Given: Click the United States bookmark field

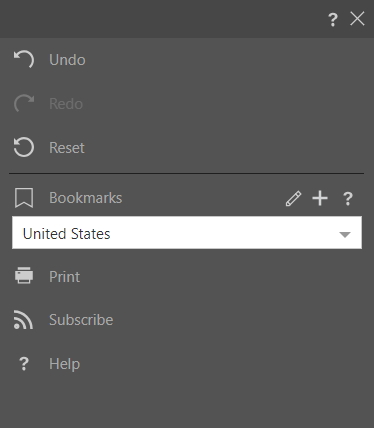Looking at the screenshot, I should [187, 233].
